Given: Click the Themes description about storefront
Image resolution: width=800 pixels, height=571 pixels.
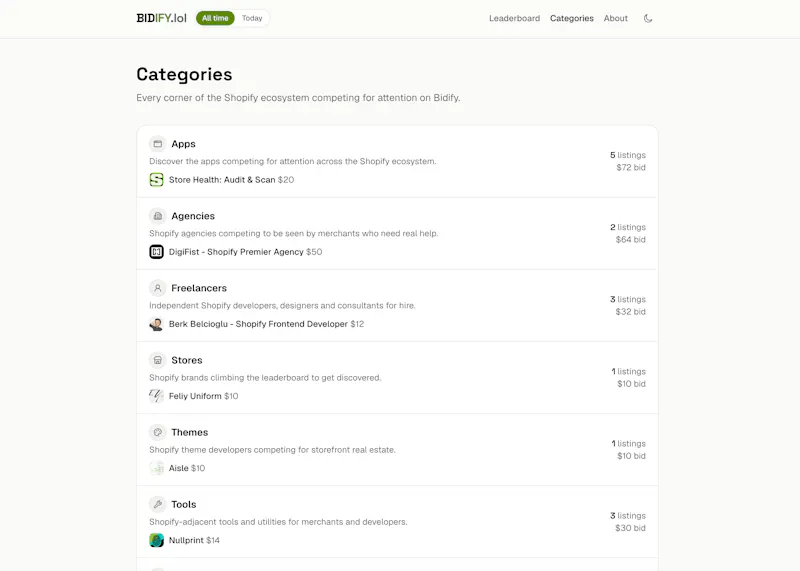Looking at the screenshot, I should pyautogui.click(x=272, y=450).
